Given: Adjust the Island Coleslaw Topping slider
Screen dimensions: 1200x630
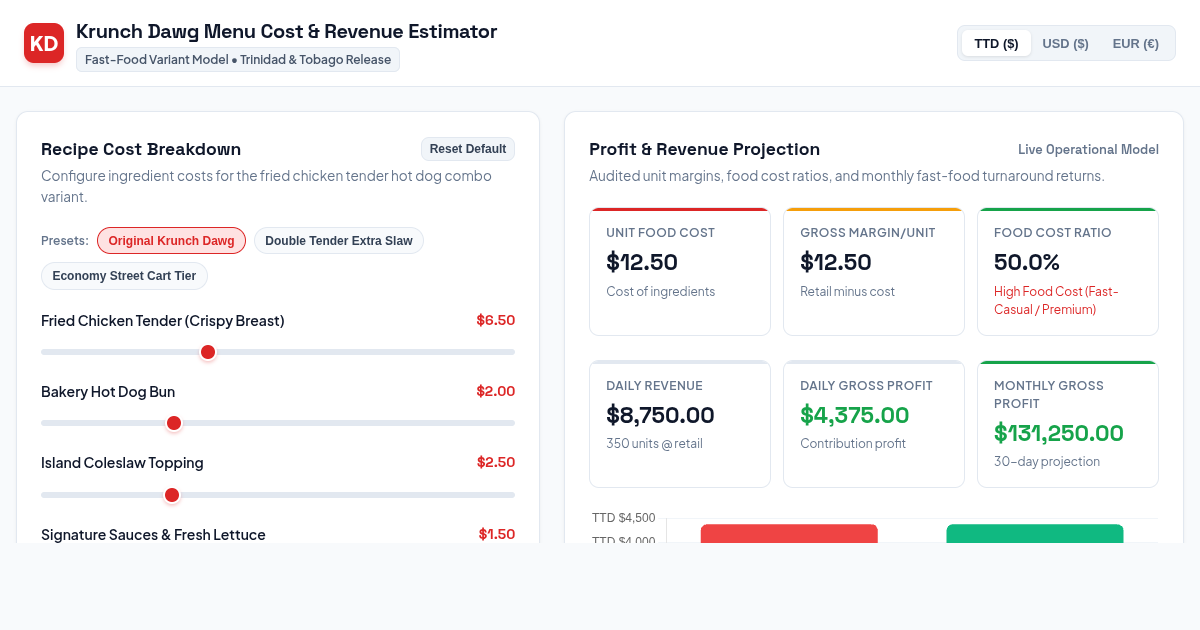Looking at the screenshot, I should (278, 495).
